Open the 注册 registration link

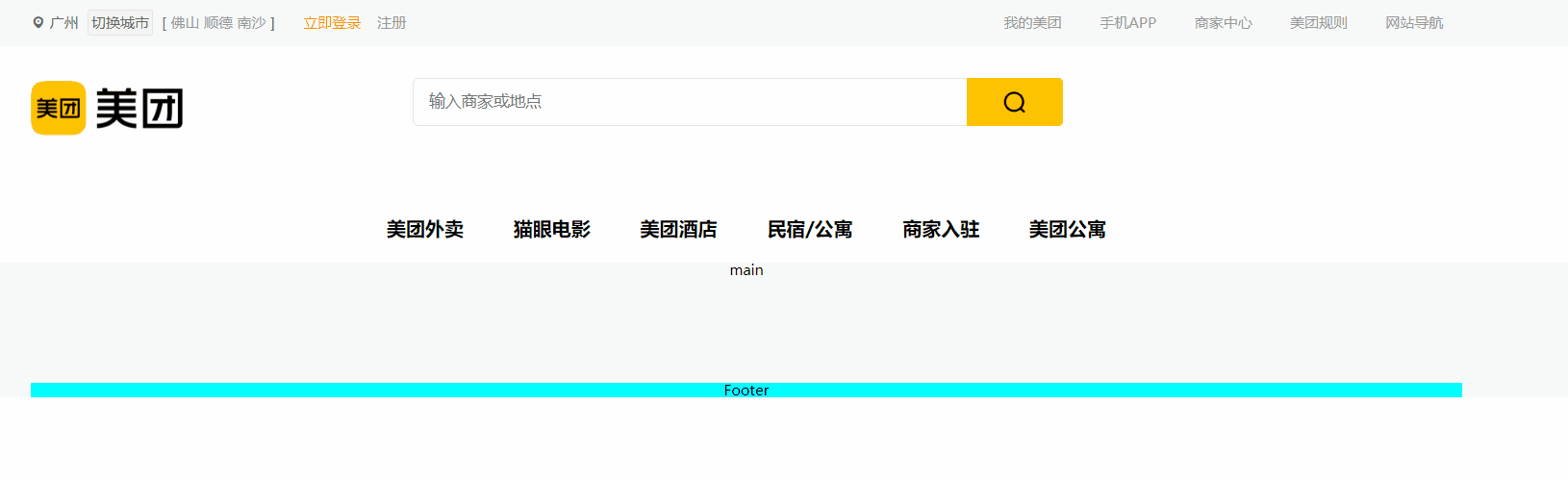[x=392, y=23]
